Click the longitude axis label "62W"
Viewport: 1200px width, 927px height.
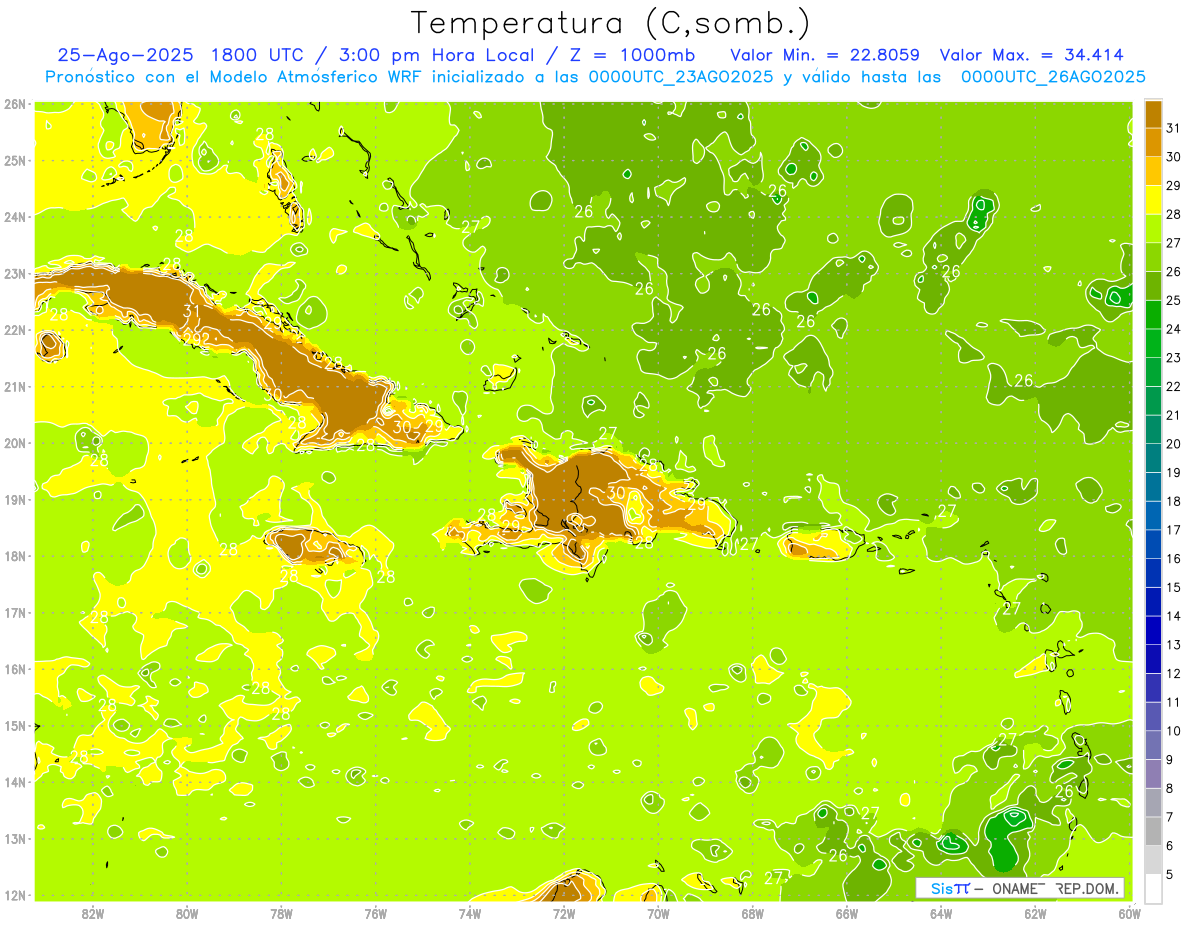tap(1036, 913)
